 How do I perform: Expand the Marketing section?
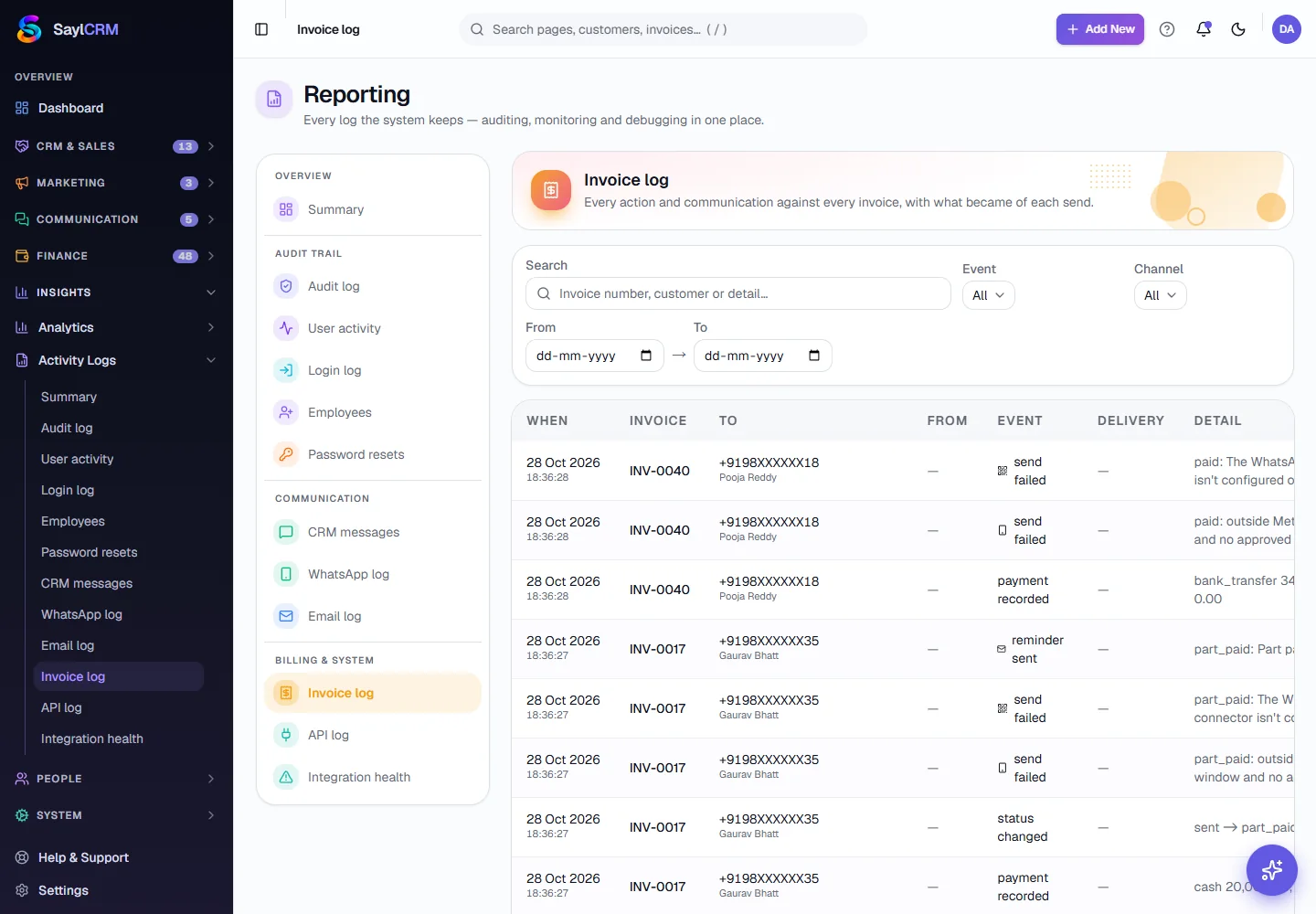point(116,183)
